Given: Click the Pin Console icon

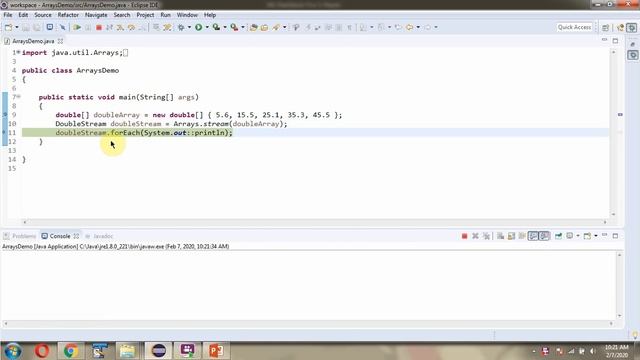Looking at the screenshot, I should (x=558, y=236).
